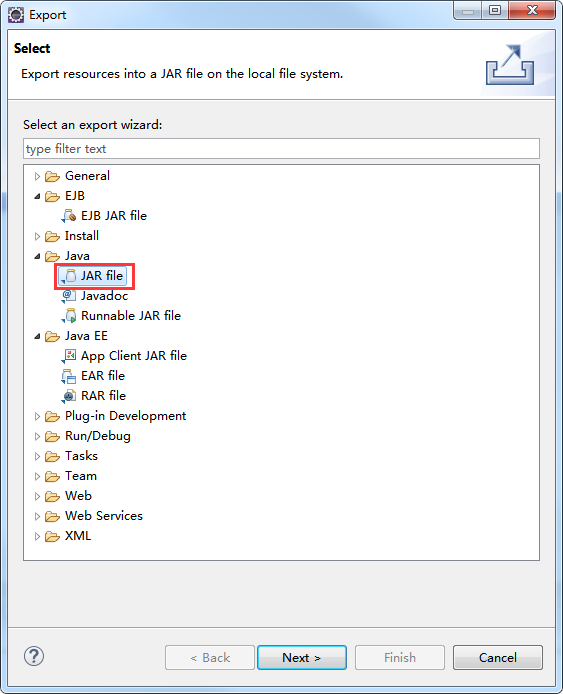Select the 'Run/Debug' row text
Viewport: 563px width, 694px height.
pos(98,436)
